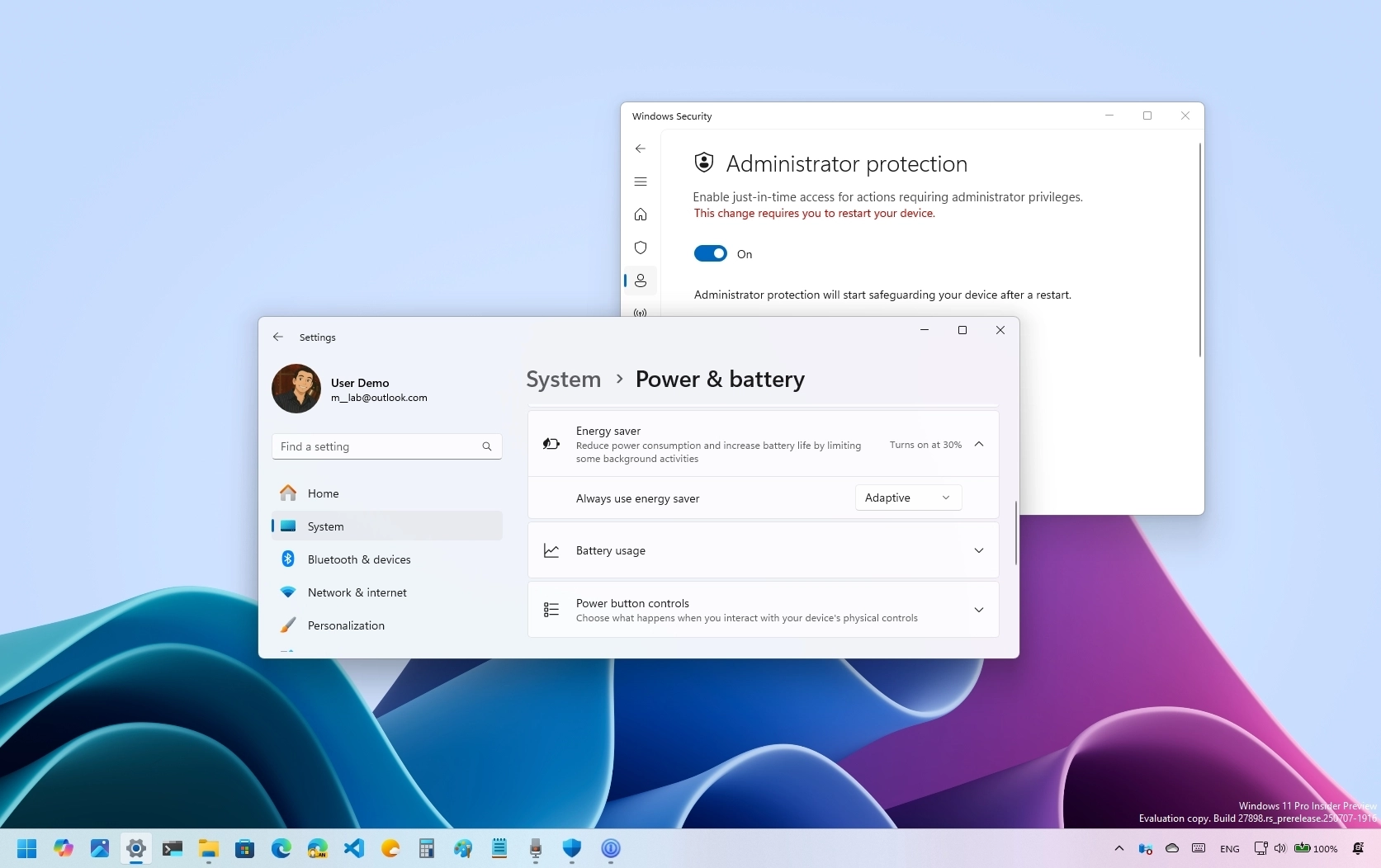Select Account protection icon in Windows Security
The width and height of the screenshot is (1381, 868).
pos(641,281)
